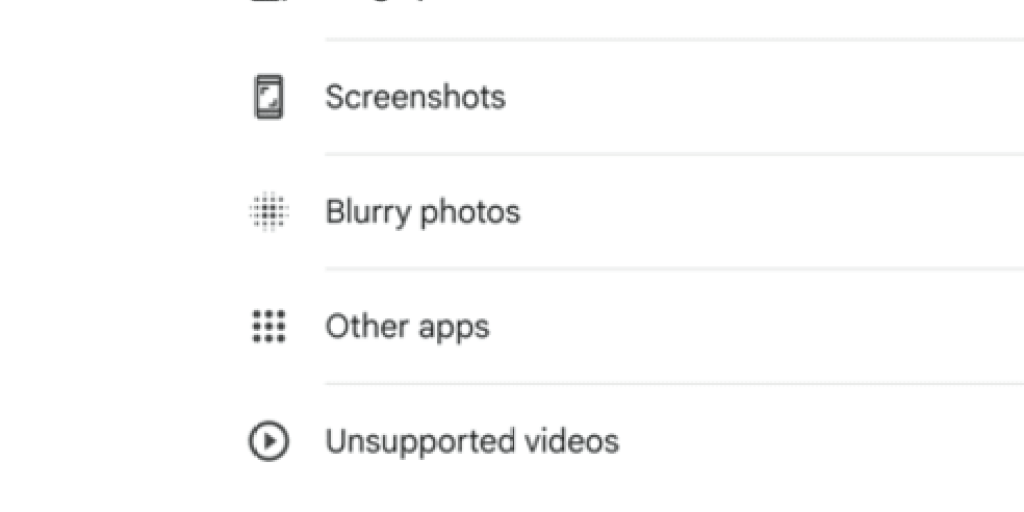Image resolution: width=1024 pixels, height=512 pixels.
Task: Click the nine-dot grid icon for Other apps
Action: (268, 327)
